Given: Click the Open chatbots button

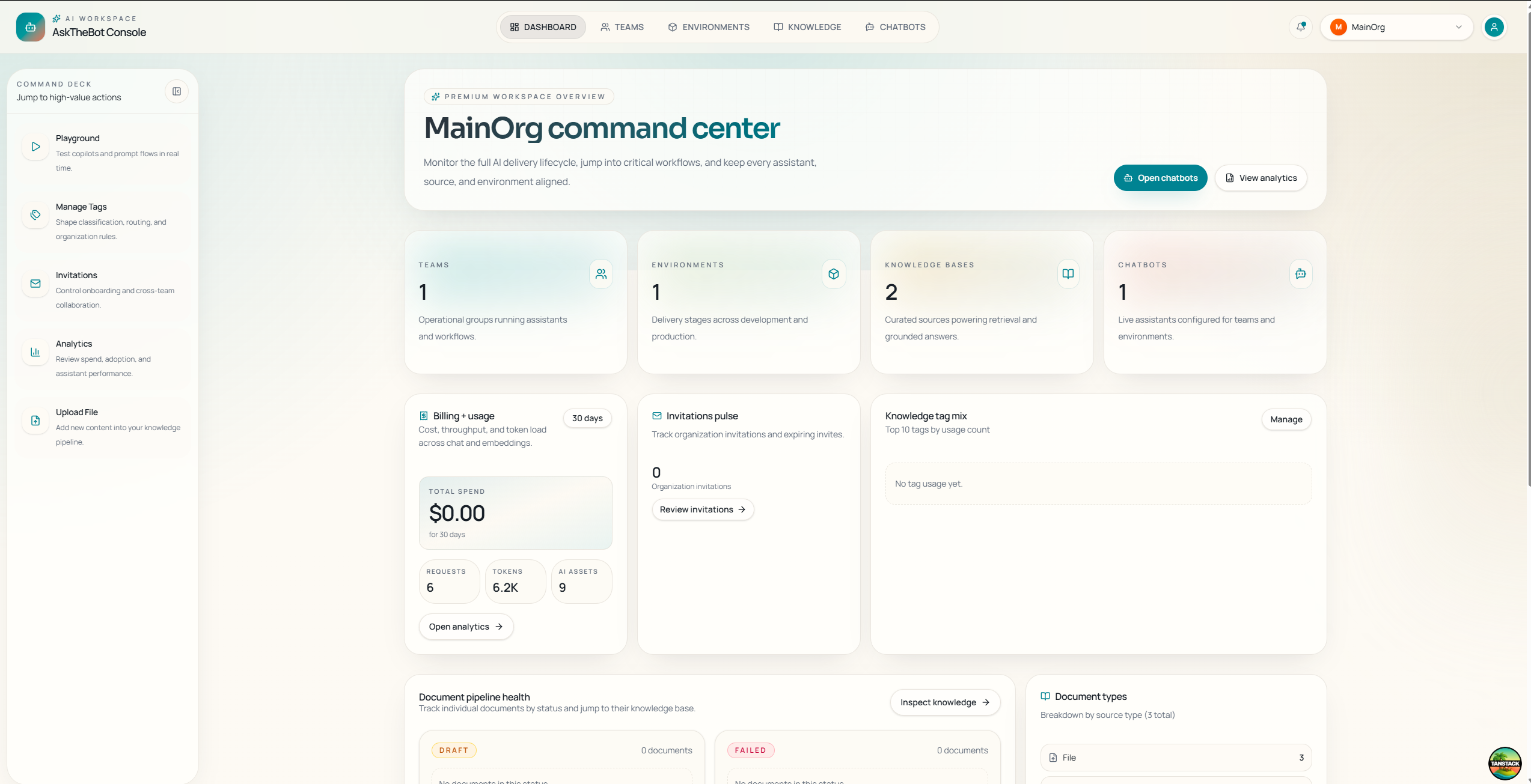Looking at the screenshot, I should (x=1160, y=178).
